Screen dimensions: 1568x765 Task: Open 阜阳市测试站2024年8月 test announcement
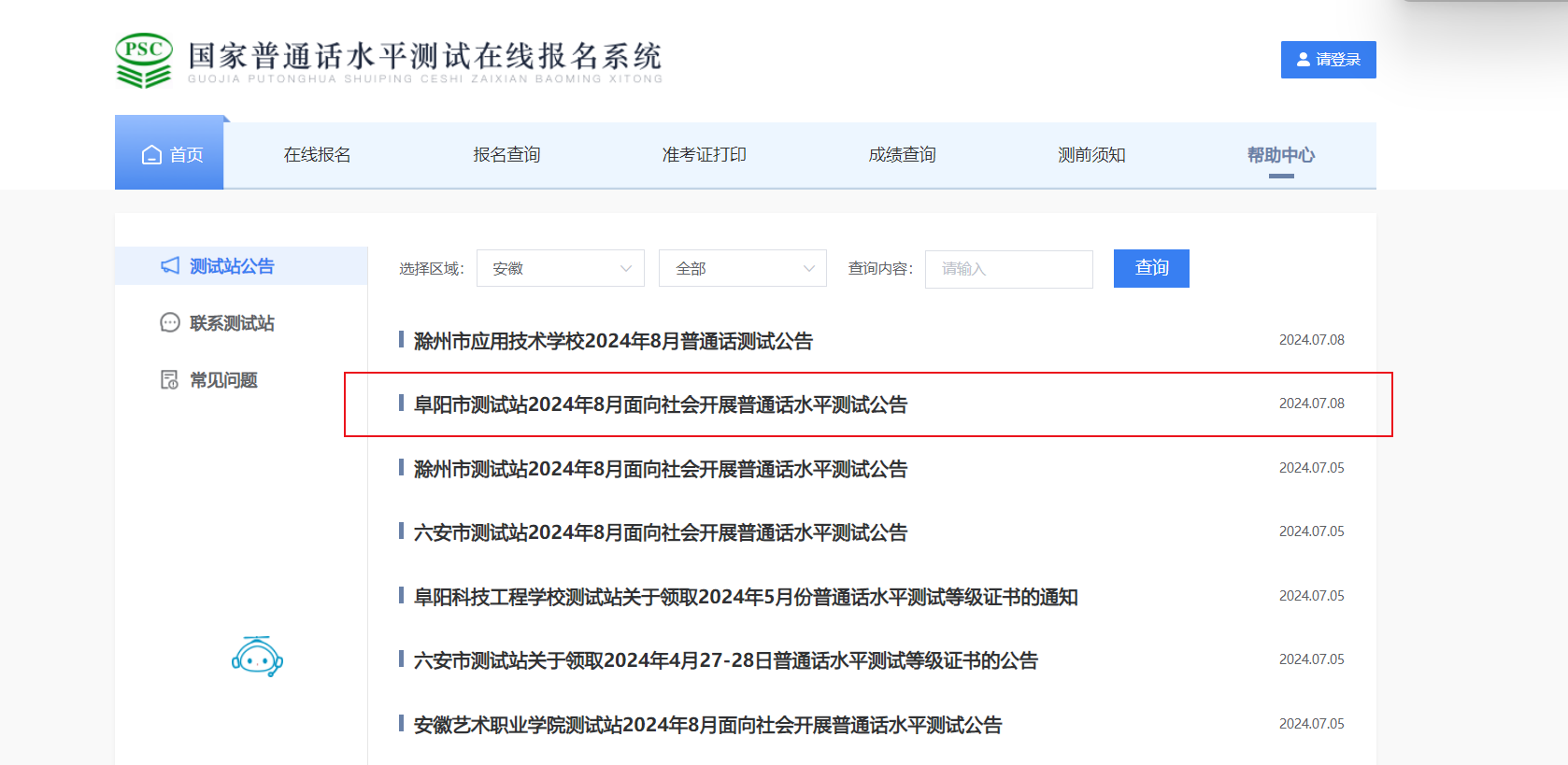(x=661, y=404)
